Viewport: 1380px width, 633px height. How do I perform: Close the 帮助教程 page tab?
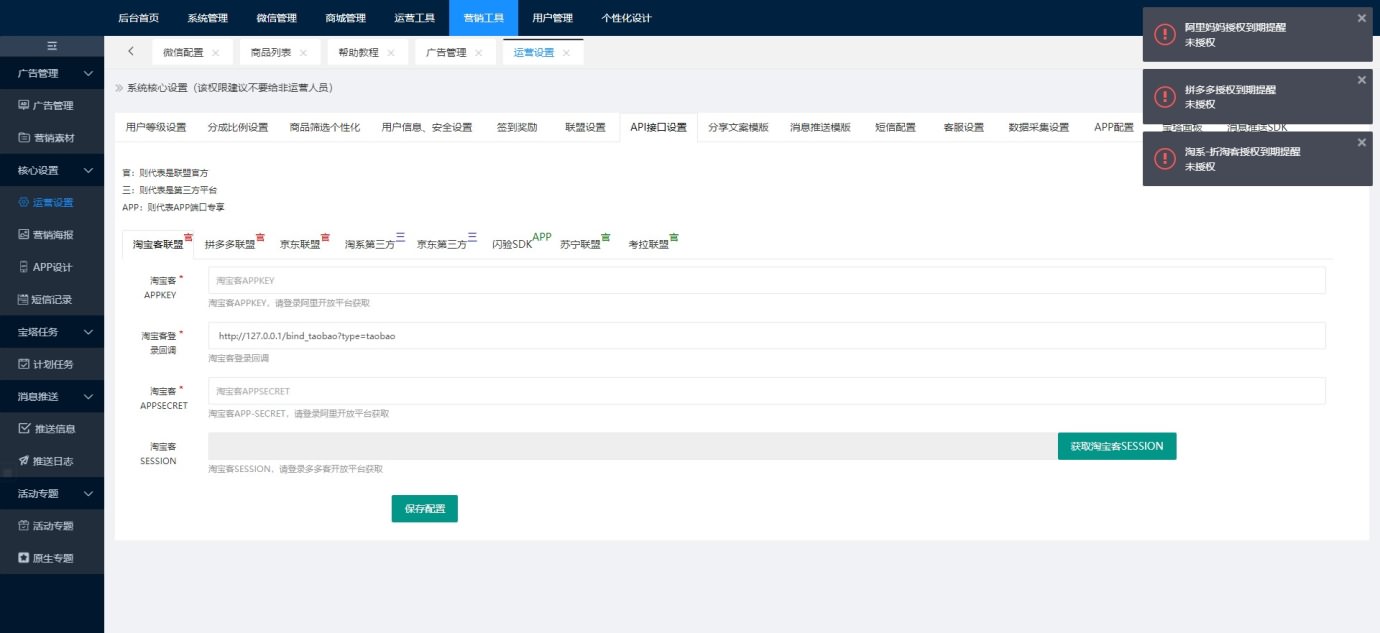390,53
